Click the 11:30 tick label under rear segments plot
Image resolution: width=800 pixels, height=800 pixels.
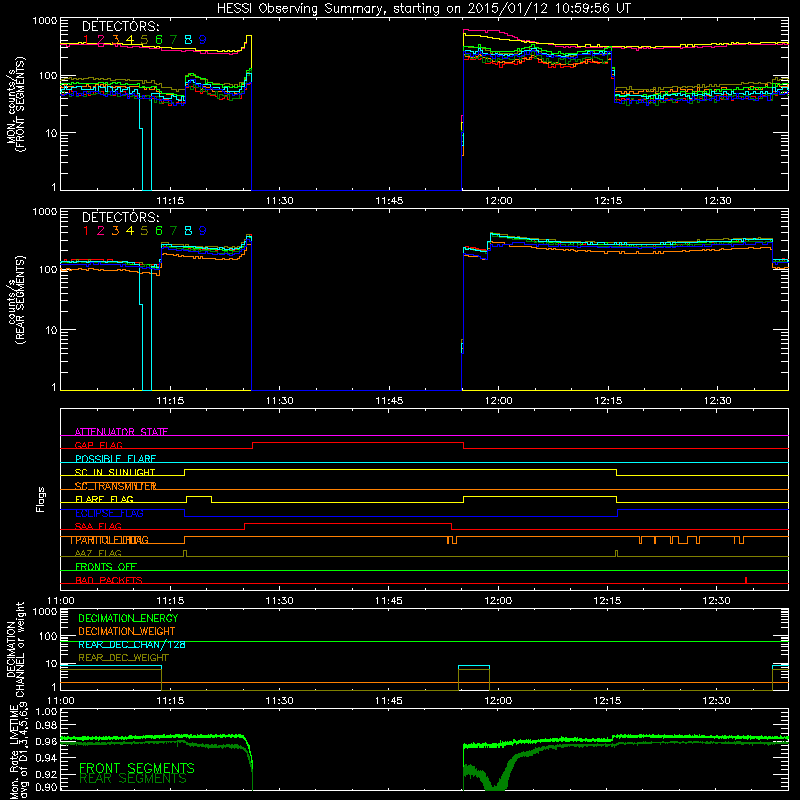[280, 401]
